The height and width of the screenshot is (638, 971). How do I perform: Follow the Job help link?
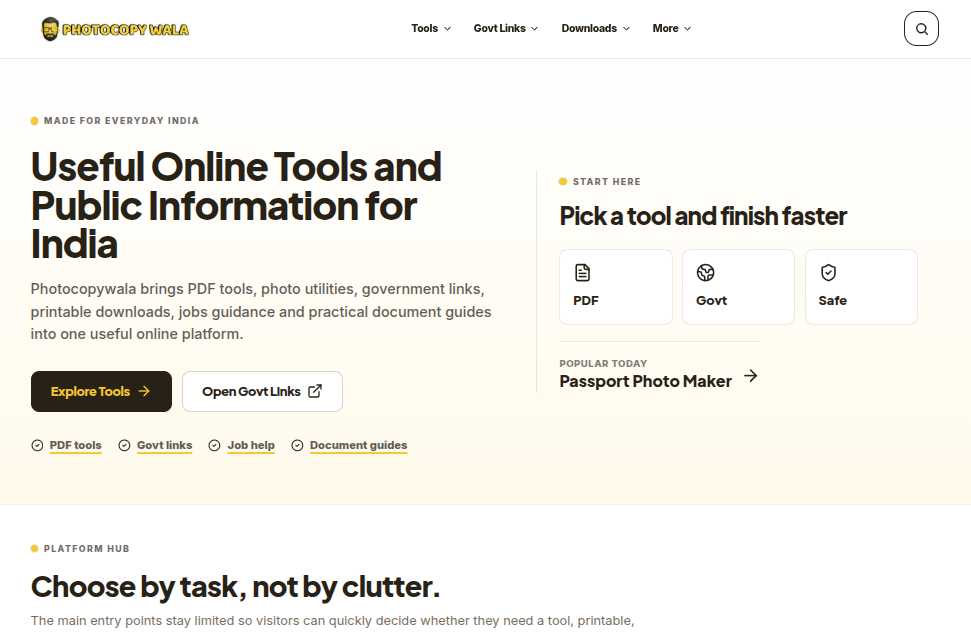click(x=251, y=445)
